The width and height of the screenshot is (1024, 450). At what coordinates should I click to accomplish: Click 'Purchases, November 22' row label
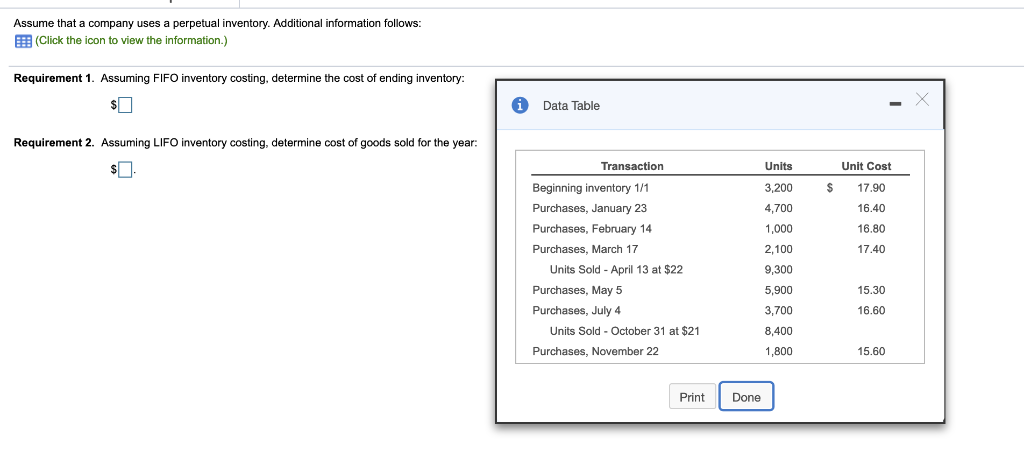coord(596,351)
